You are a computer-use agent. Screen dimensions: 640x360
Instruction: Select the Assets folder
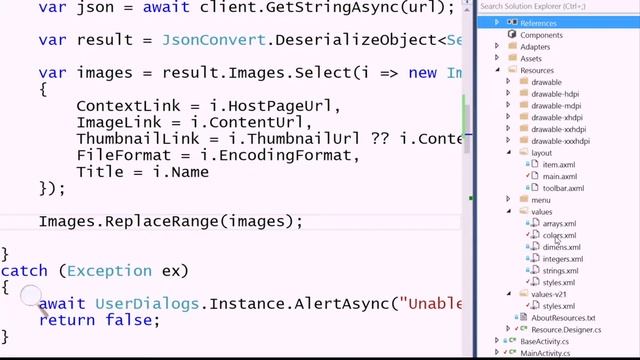[x=531, y=59]
